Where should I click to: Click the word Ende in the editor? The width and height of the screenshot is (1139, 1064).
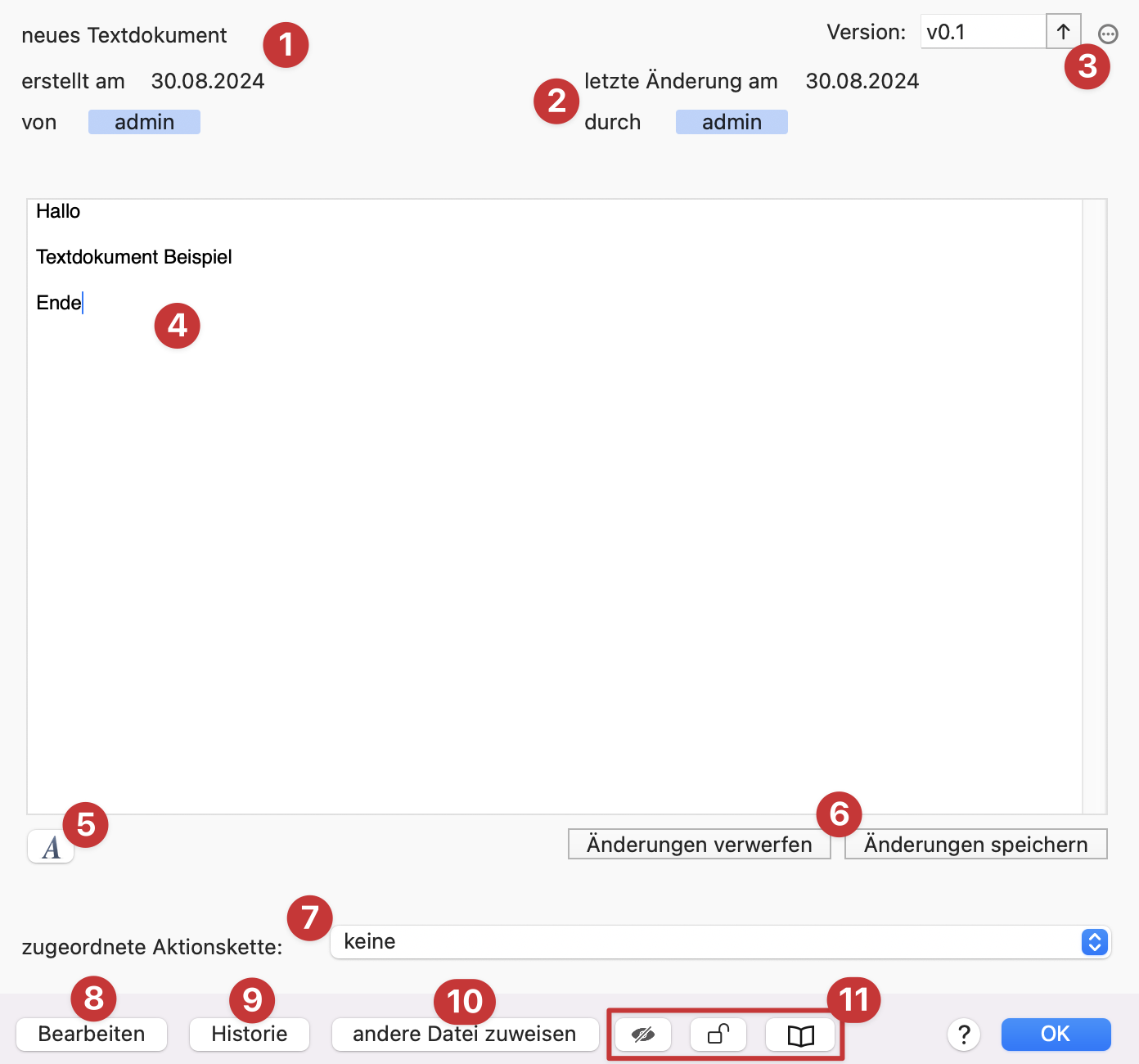pos(59,303)
